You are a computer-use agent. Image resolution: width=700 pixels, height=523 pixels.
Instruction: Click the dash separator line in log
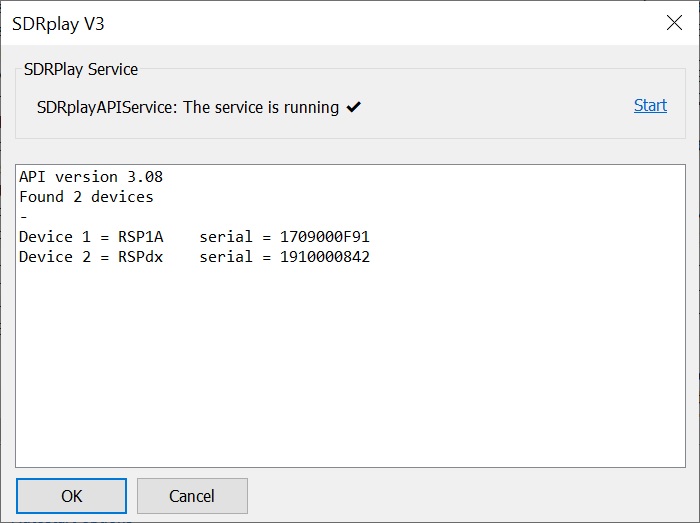[24, 217]
